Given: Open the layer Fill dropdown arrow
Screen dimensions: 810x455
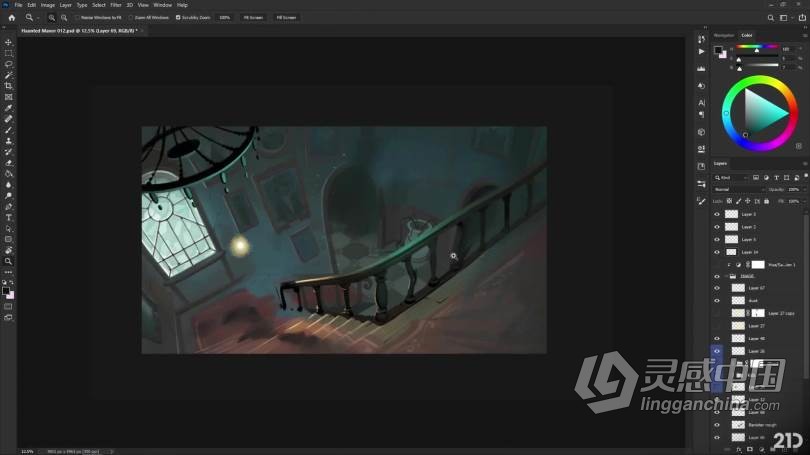Looking at the screenshot, I should point(804,201).
